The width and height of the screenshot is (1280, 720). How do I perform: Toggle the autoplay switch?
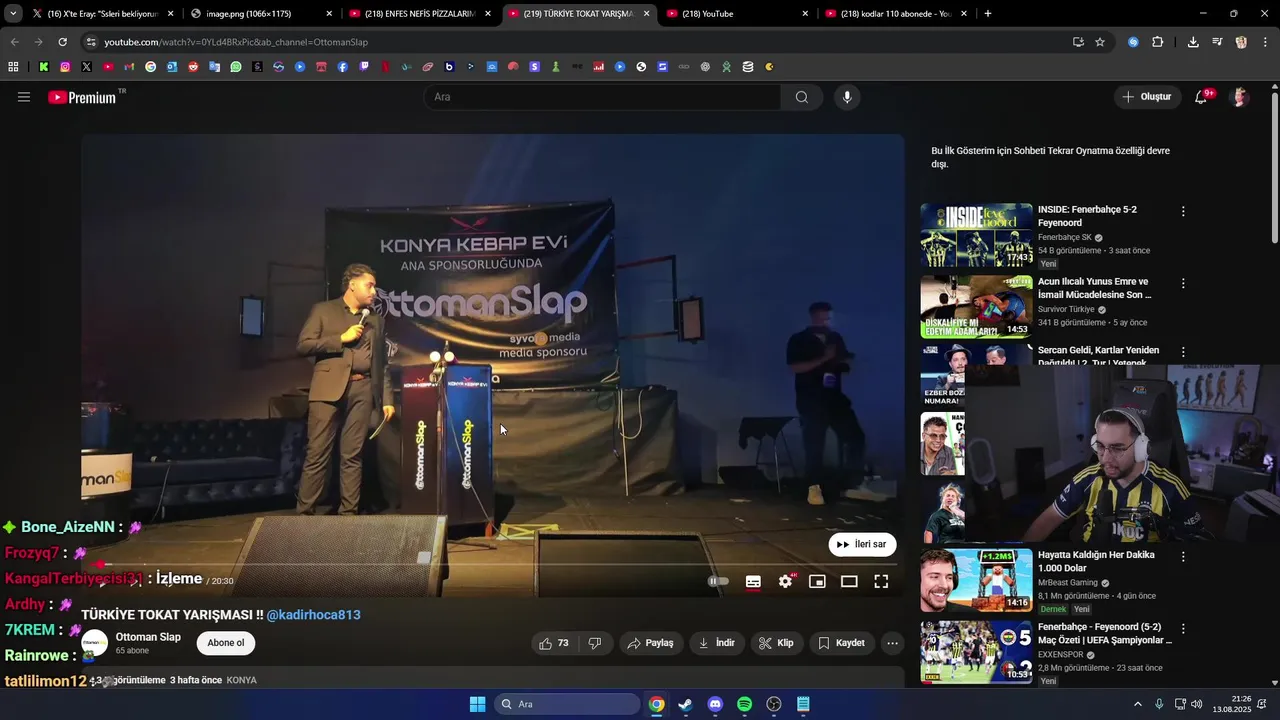(718, 581)
